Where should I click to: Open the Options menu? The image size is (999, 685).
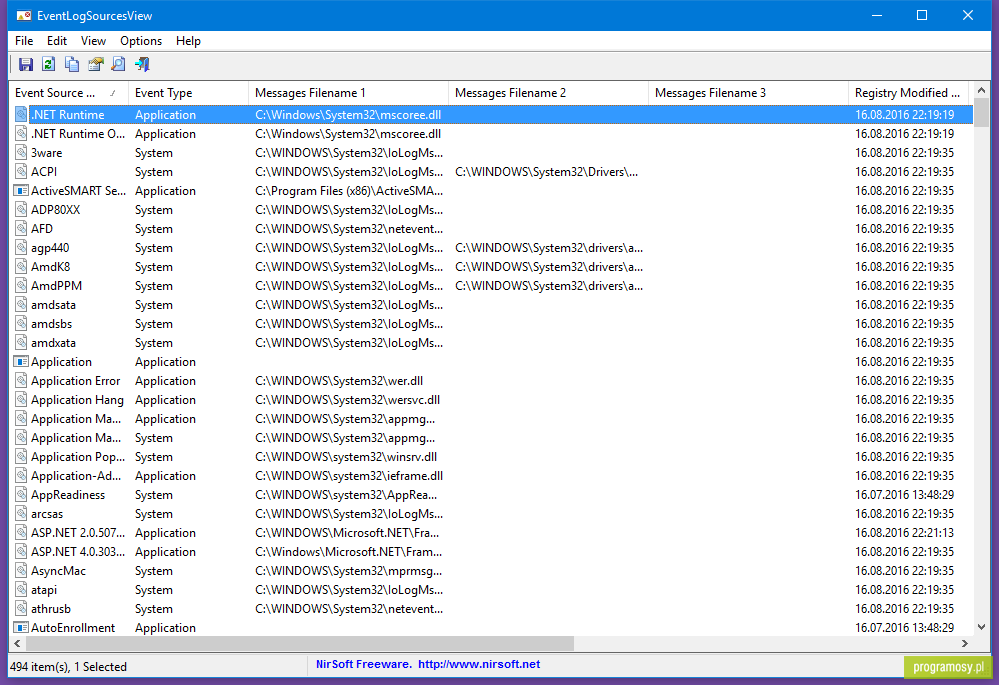pos(141,41)
